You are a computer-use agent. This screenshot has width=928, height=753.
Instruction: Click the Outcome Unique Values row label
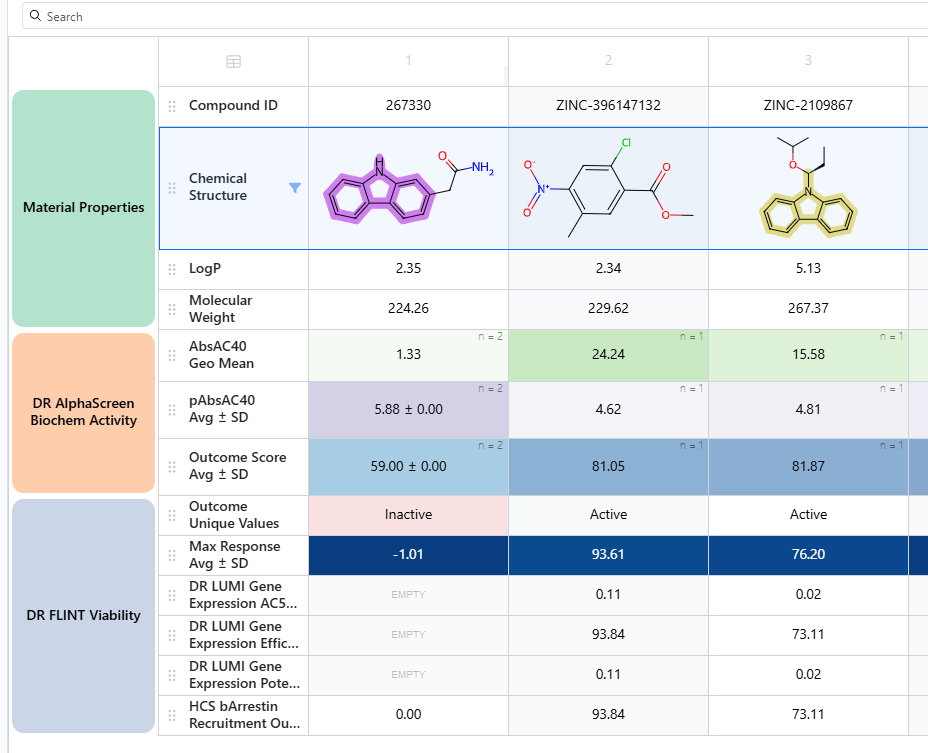tap(234, 515)
